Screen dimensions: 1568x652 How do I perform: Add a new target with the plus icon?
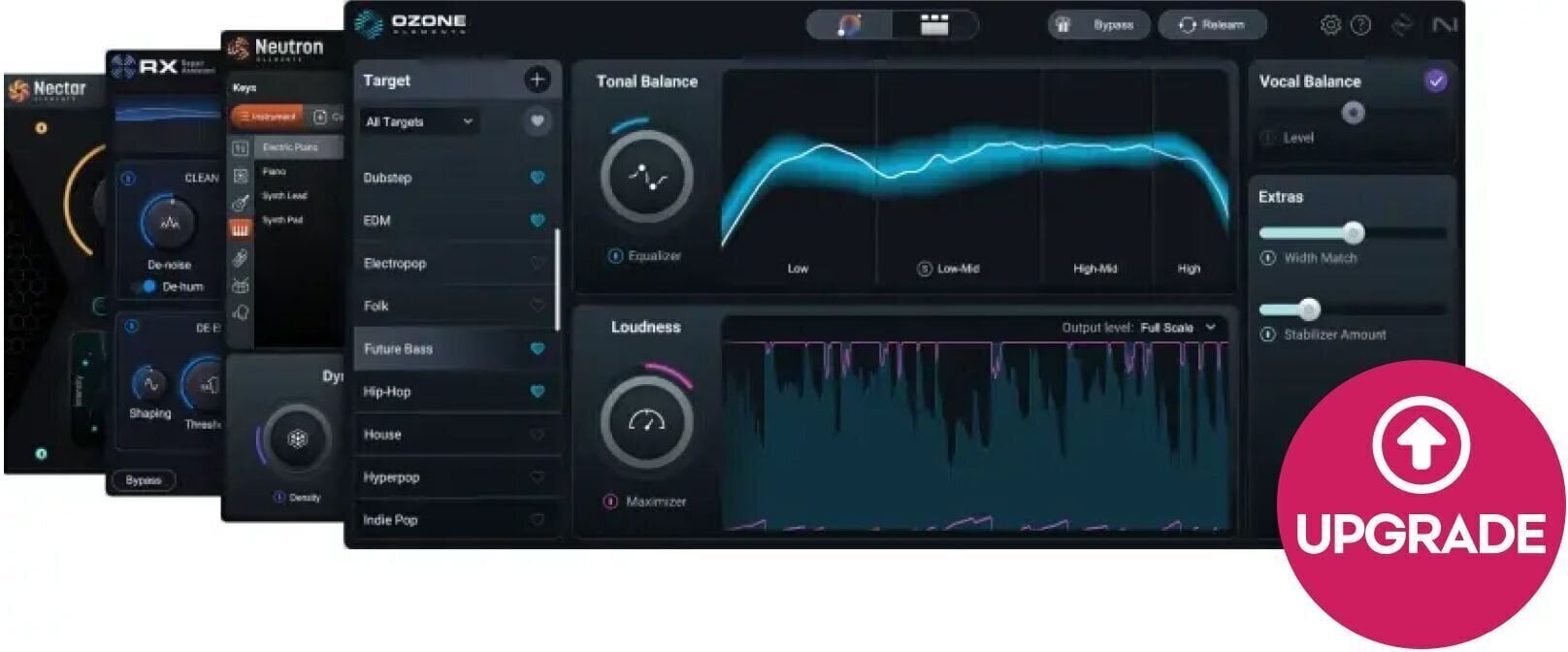click(537, 80)
